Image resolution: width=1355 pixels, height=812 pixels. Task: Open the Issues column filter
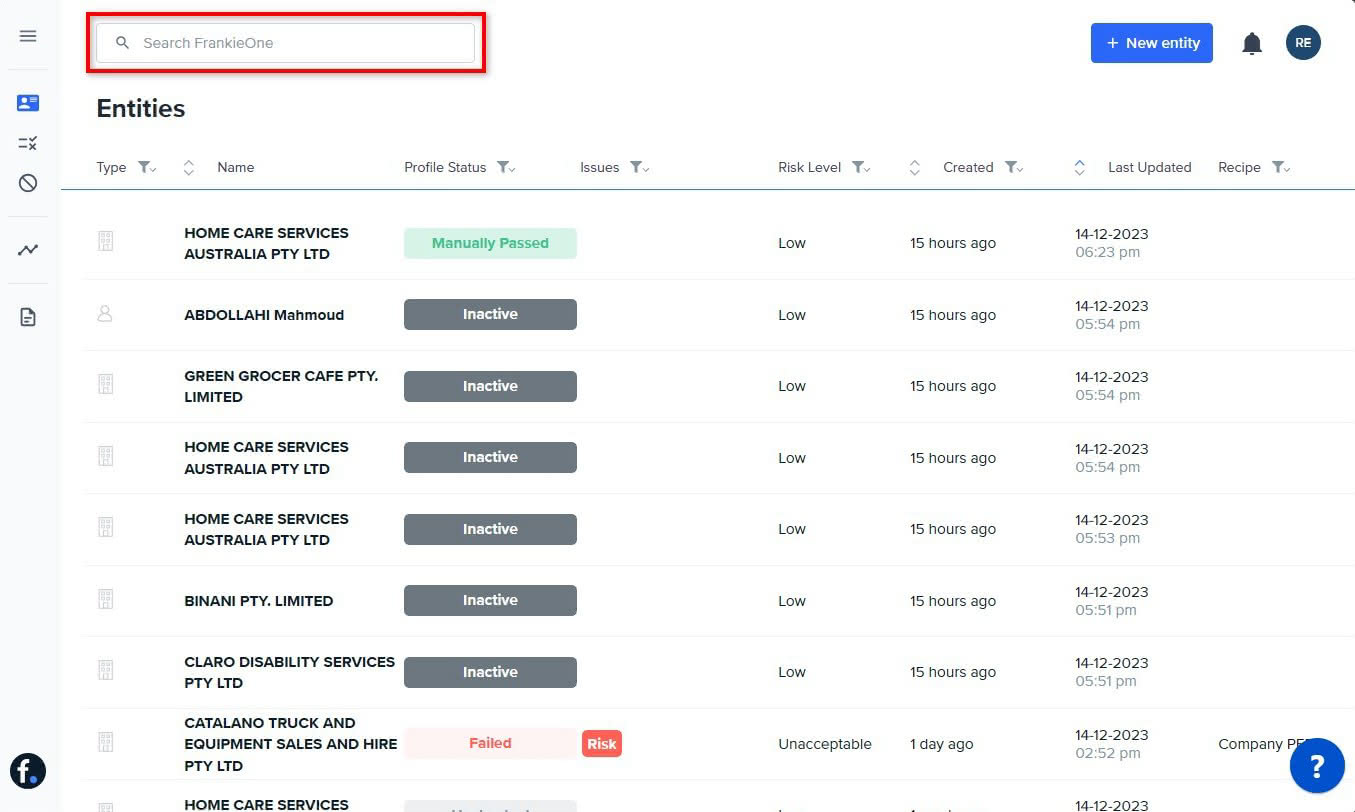(638, 168)
